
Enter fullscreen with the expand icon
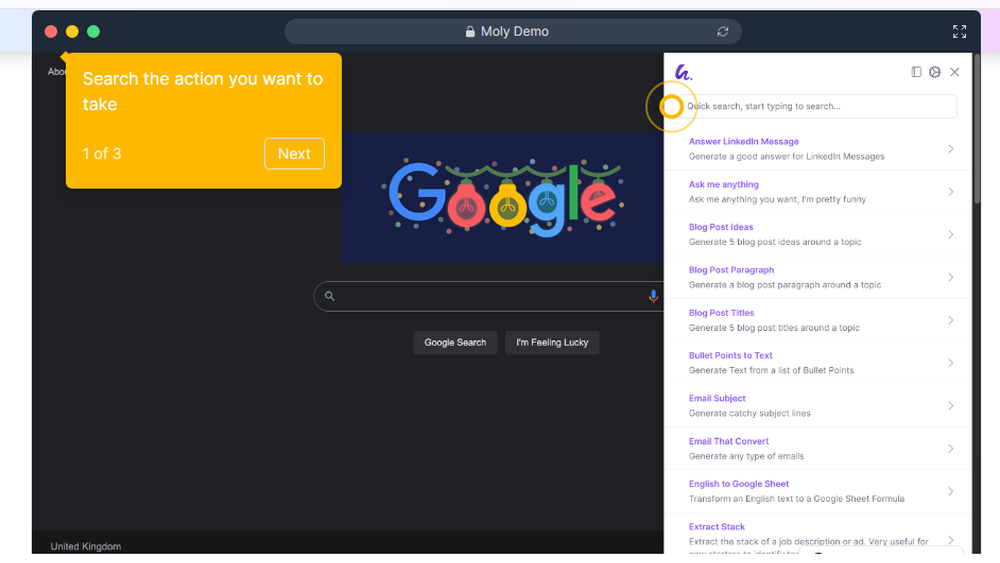(x=959, y=31)
